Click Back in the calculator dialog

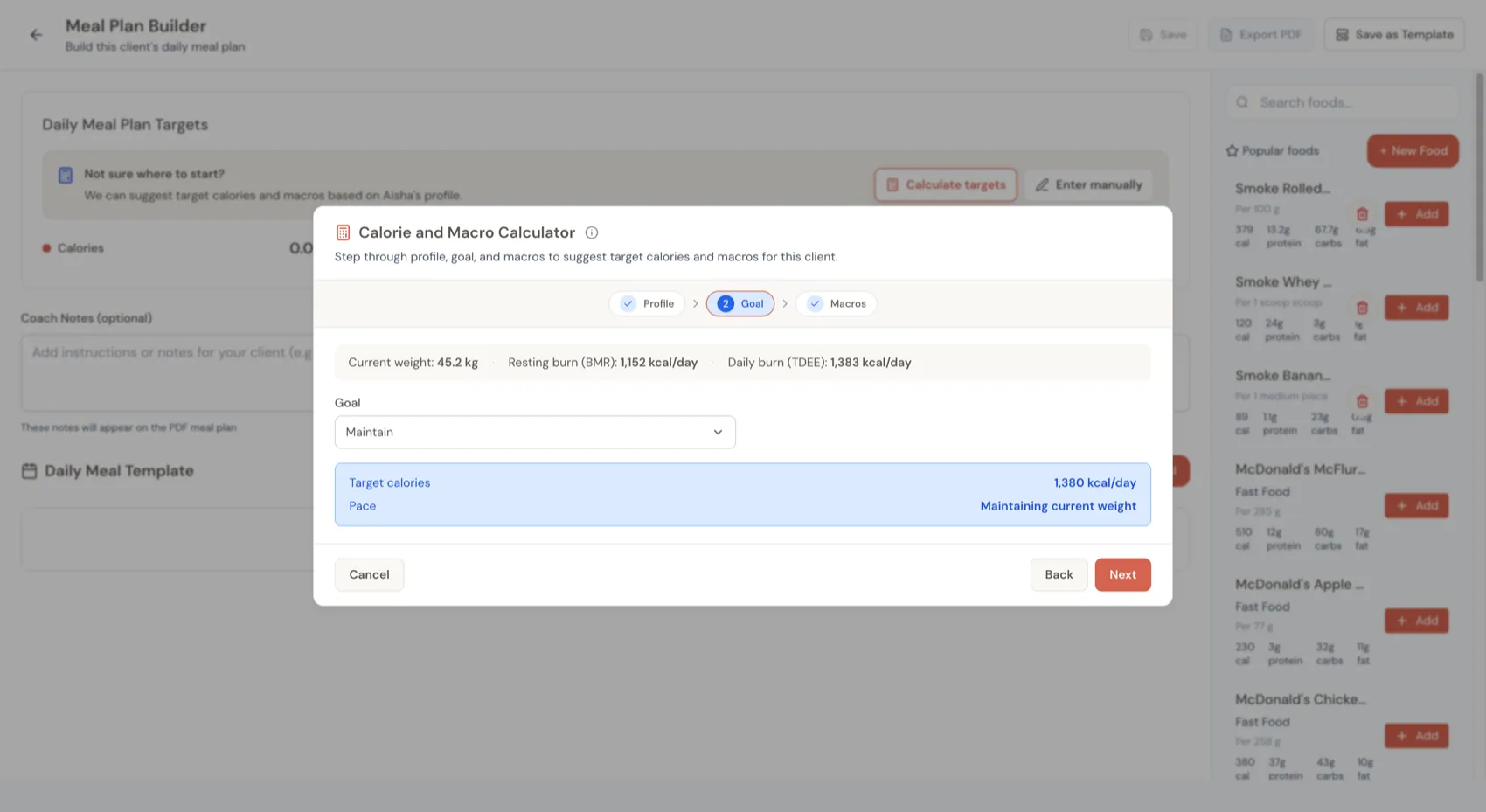(1059, 574)
